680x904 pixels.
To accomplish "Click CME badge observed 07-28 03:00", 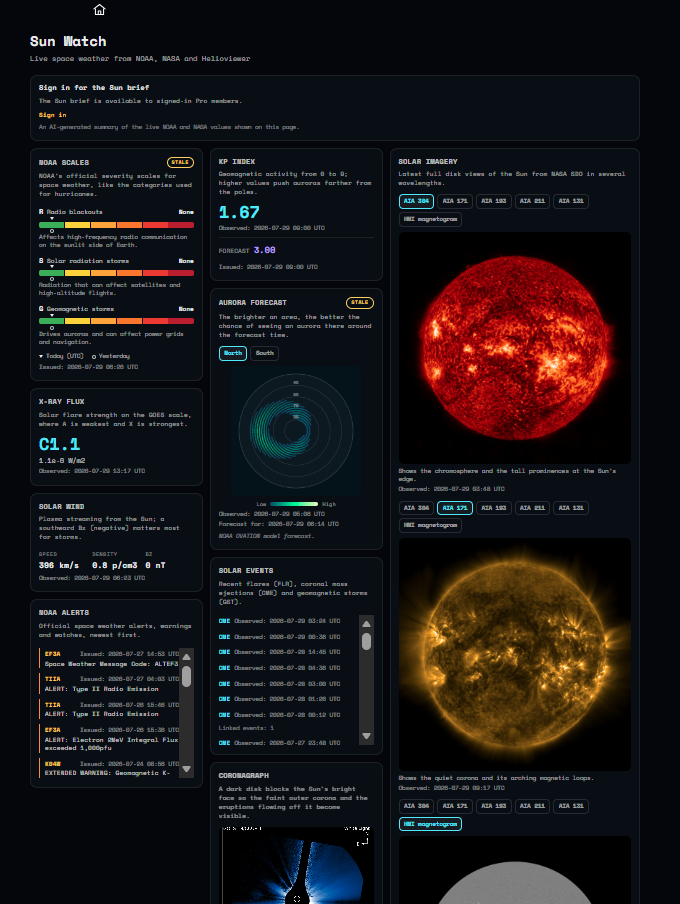I will (224, 684).
